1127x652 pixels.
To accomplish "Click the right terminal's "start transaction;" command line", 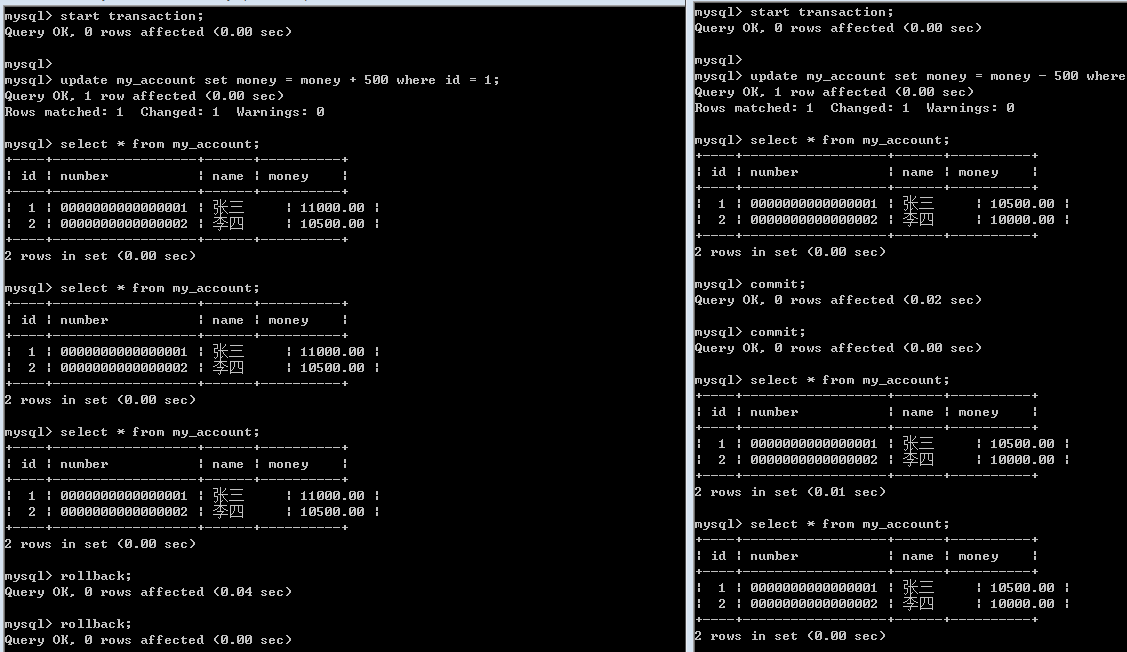I will click(794, 12).
